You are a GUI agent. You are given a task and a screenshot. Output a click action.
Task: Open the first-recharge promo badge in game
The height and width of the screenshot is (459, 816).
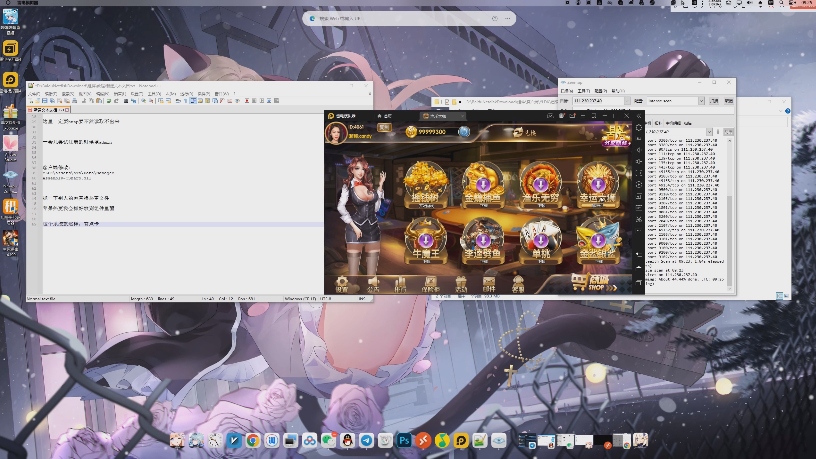point(616,135)
